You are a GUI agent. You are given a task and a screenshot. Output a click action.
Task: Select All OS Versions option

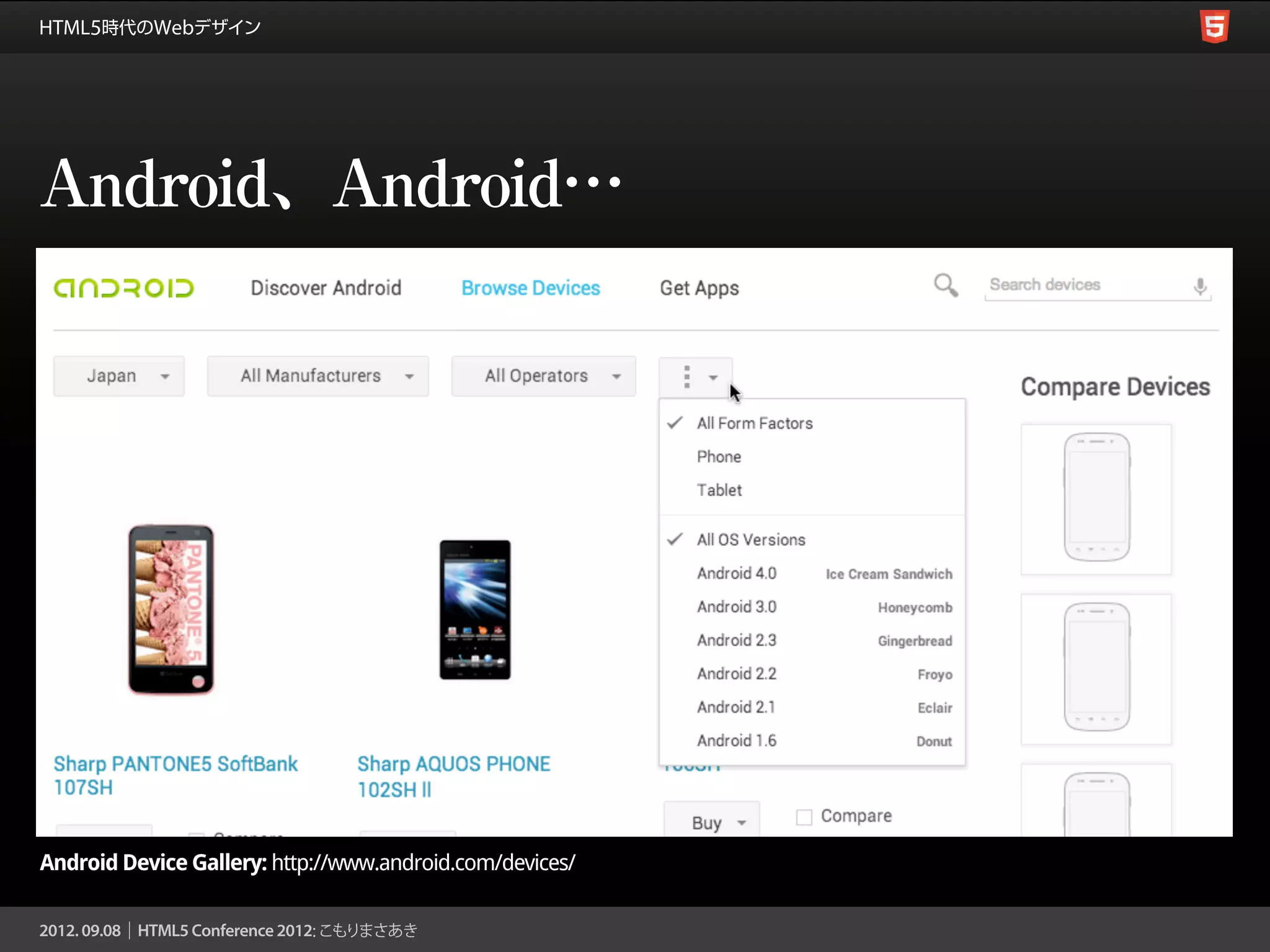(812, 540)
